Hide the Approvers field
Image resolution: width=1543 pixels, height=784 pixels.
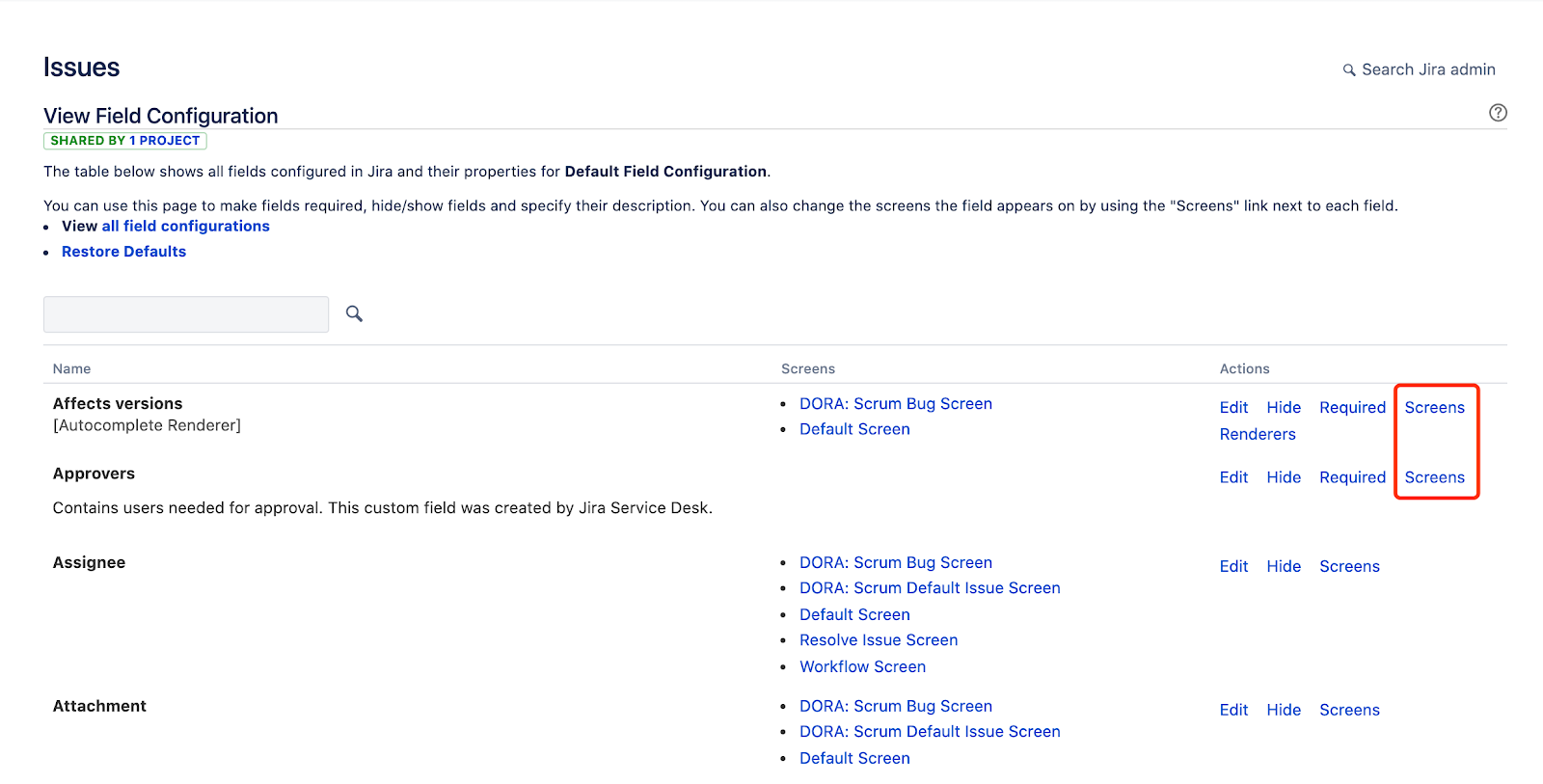[1284, 477]
